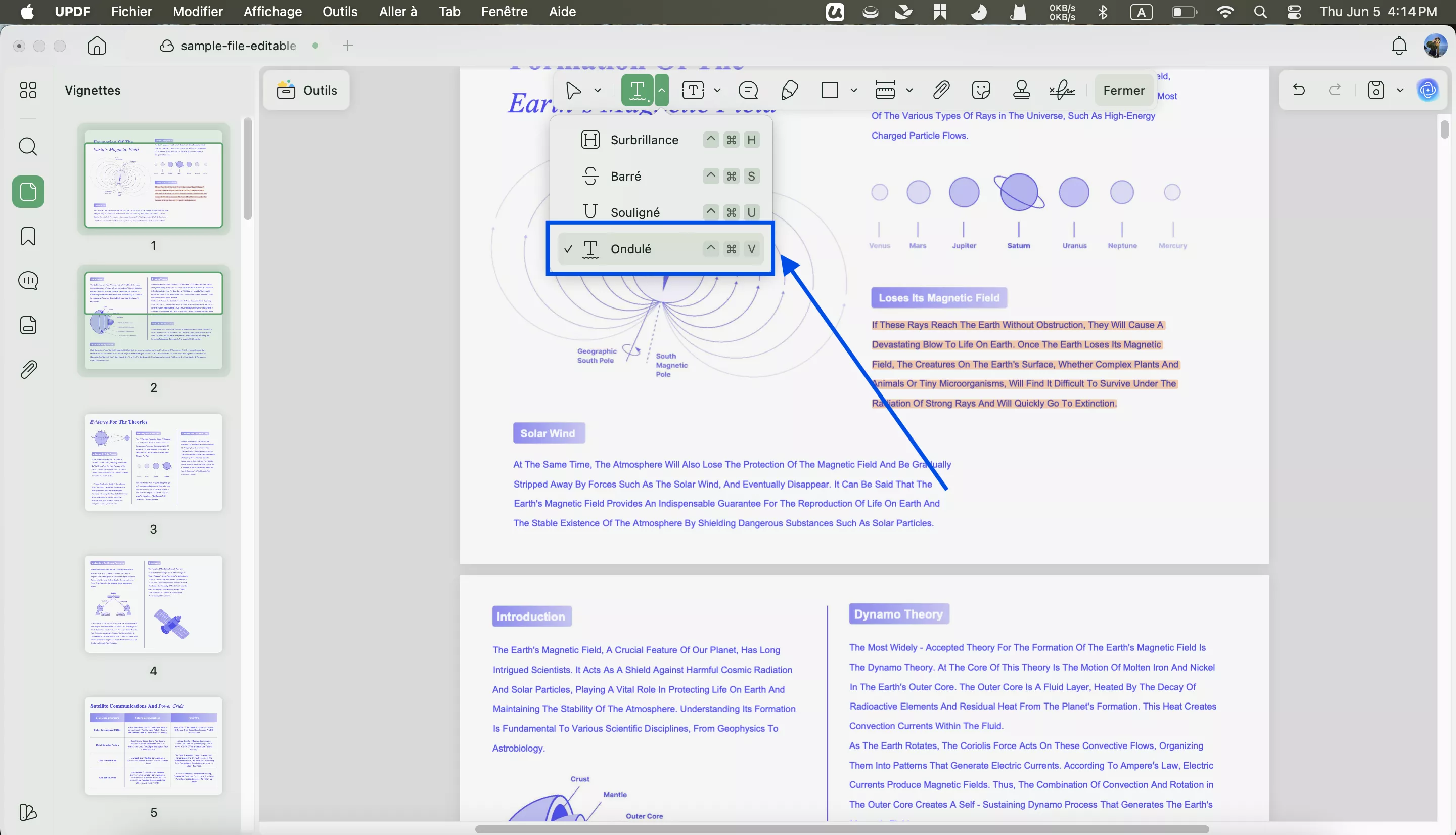Click the document vertical scrollbar handle

pos(1444,129)
